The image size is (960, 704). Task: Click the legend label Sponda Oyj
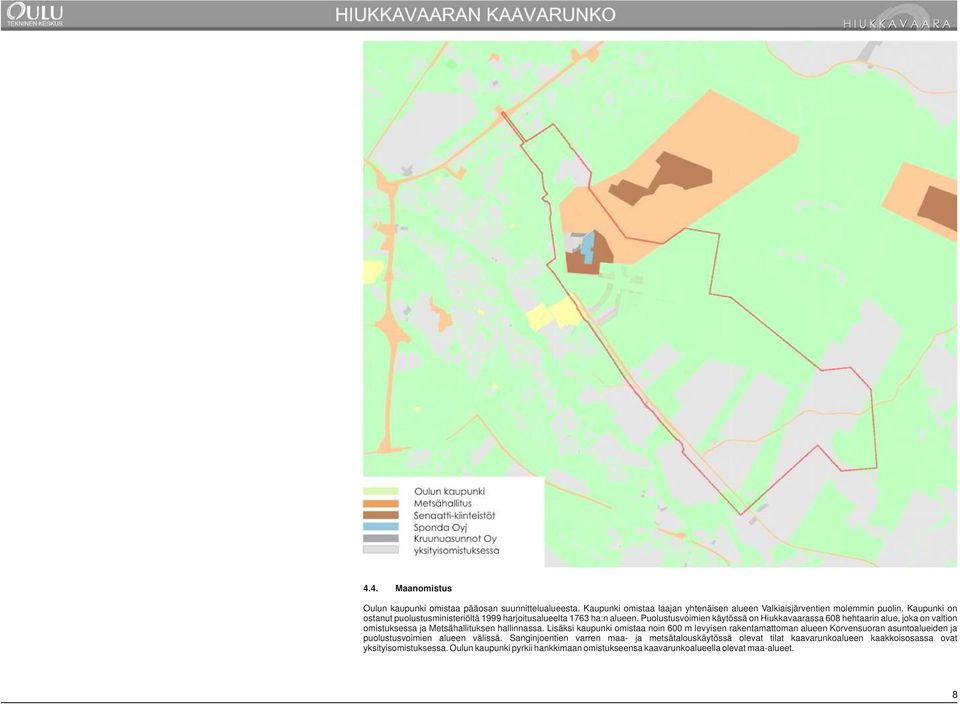[441, 527]
